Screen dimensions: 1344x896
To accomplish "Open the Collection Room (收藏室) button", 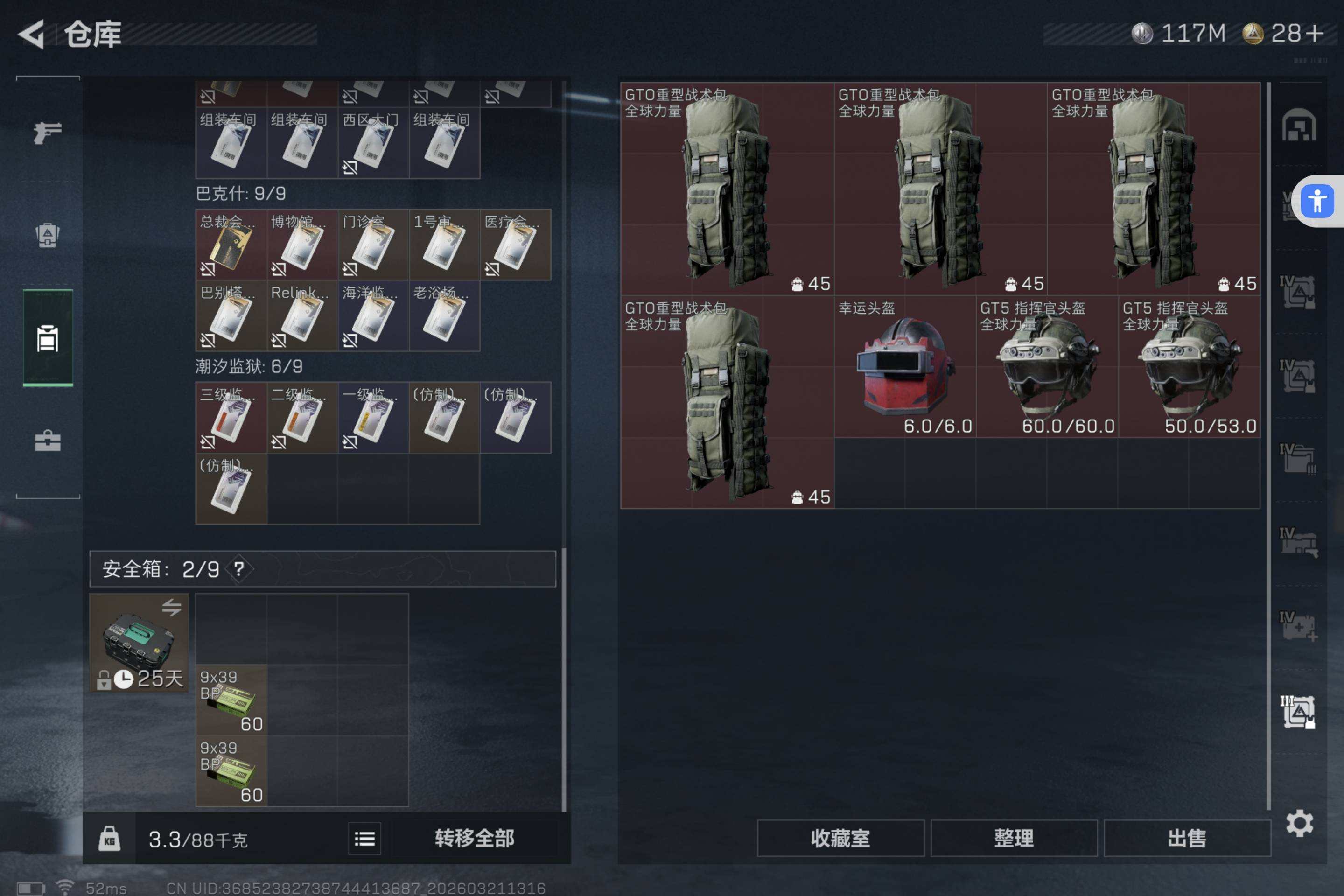I will coord(840,838).
